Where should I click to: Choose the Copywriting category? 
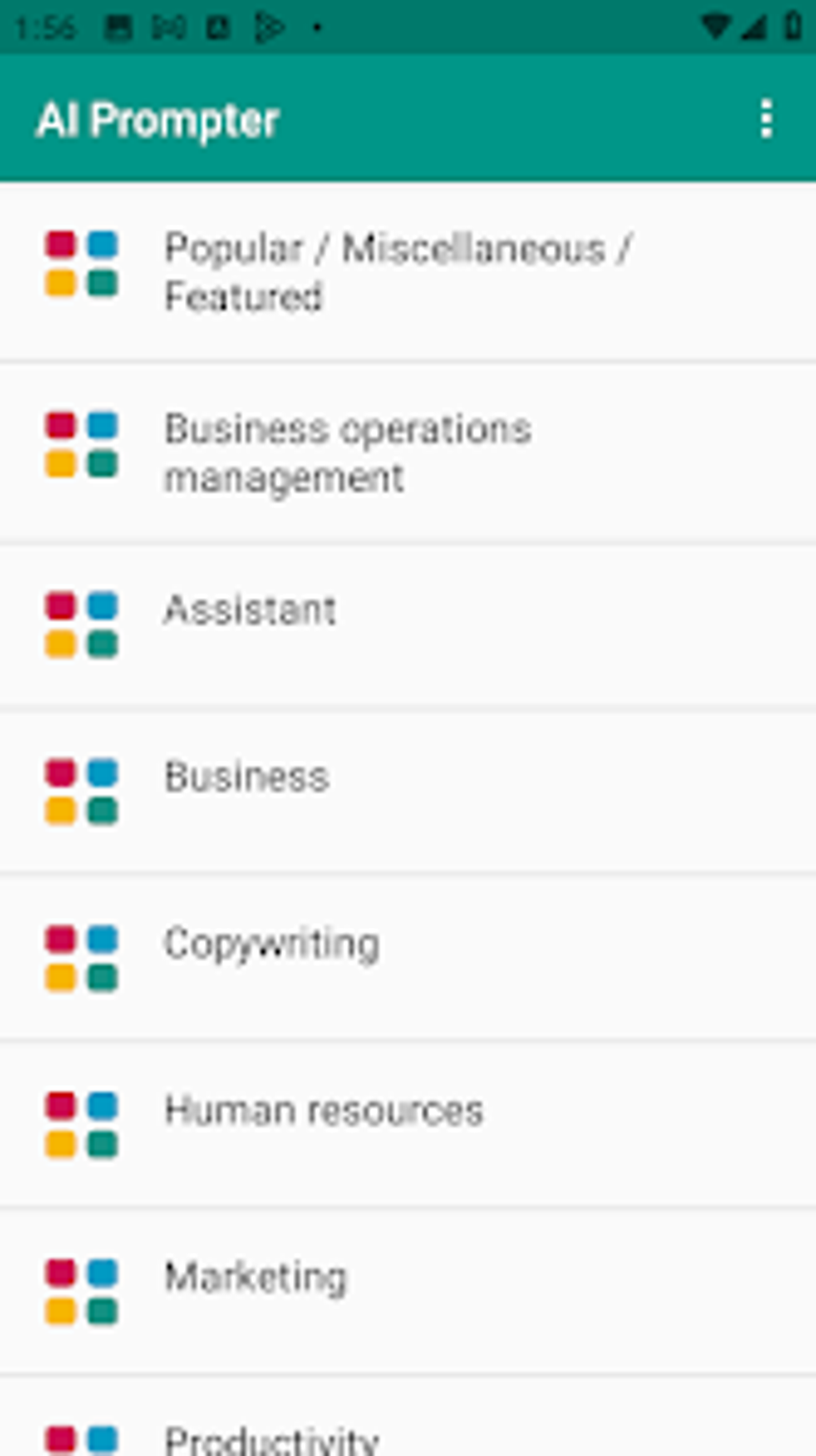pos(271,944)
